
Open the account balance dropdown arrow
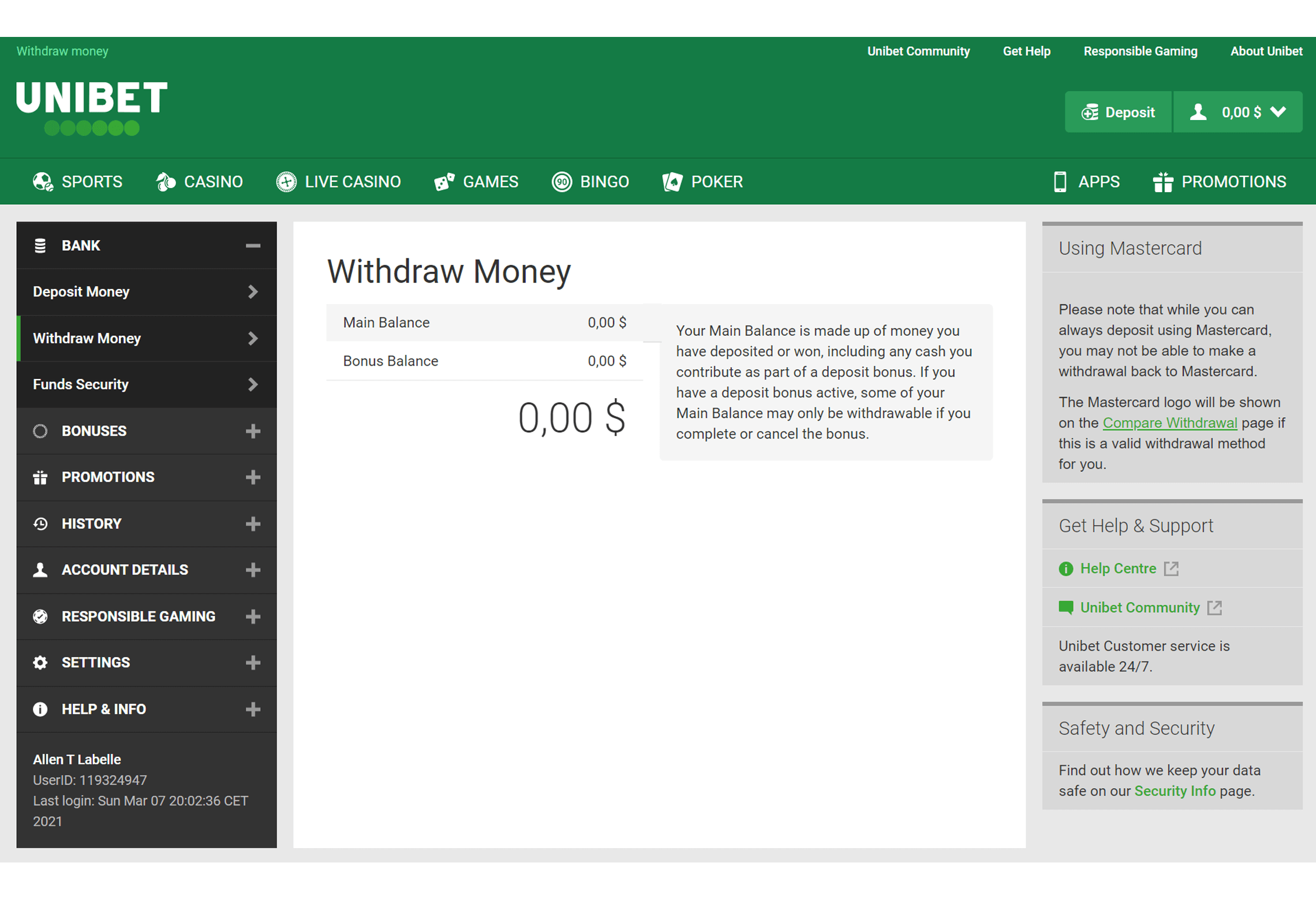coord(1278,112)
